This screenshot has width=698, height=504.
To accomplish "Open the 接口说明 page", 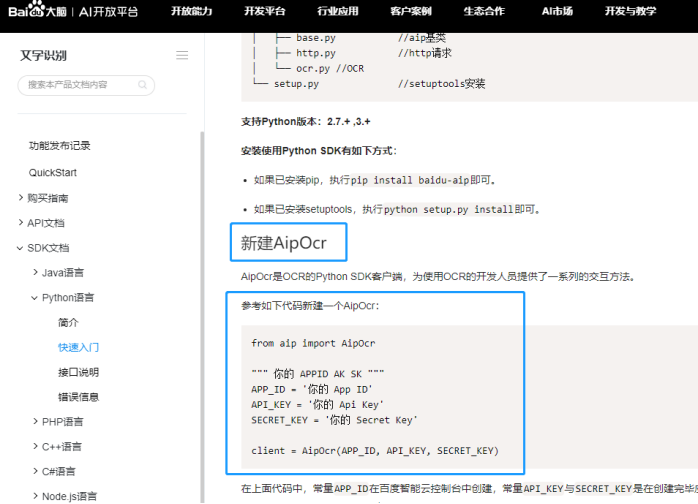I will pos(78,372).
